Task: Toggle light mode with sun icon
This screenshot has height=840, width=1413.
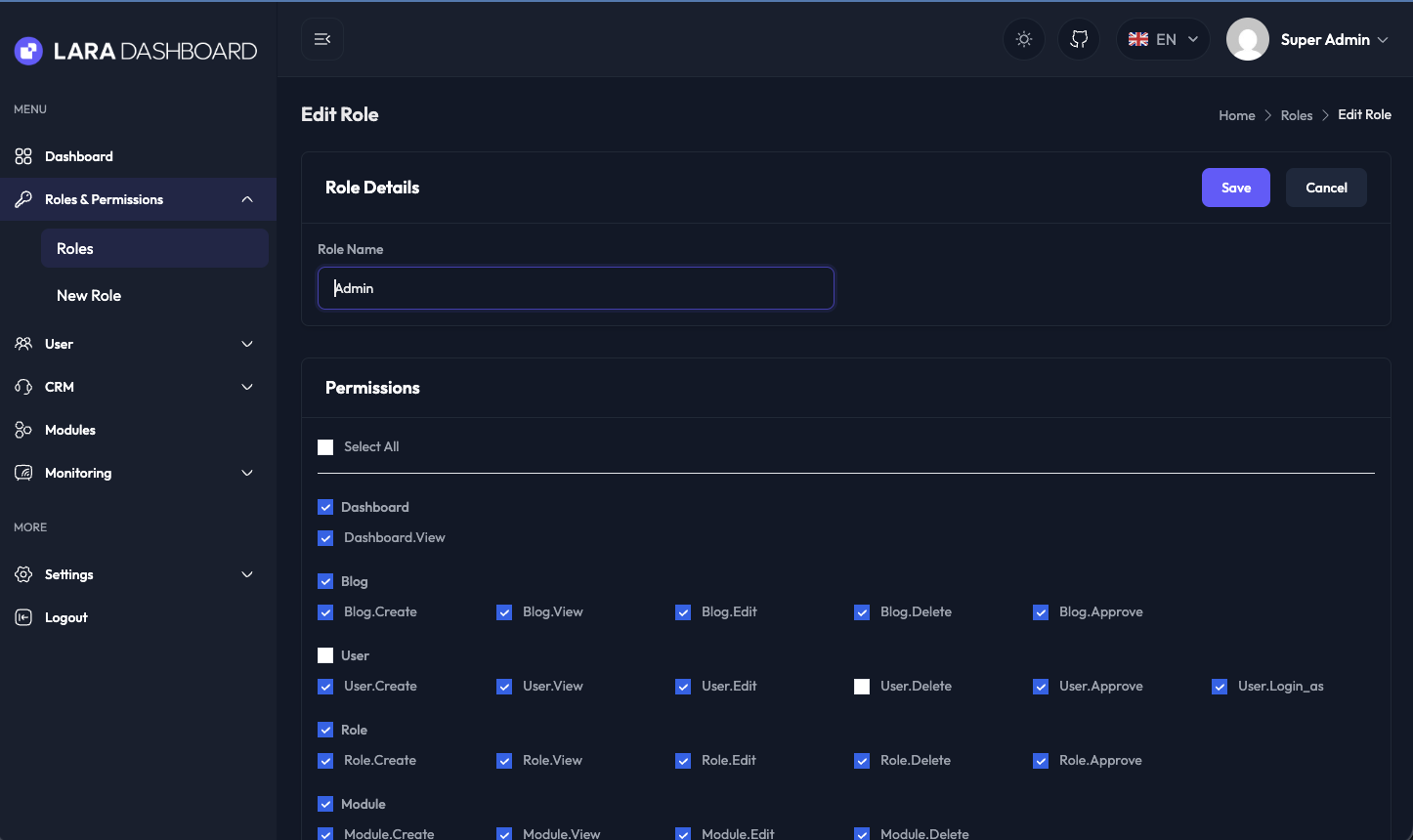Action: (1024, 39)
